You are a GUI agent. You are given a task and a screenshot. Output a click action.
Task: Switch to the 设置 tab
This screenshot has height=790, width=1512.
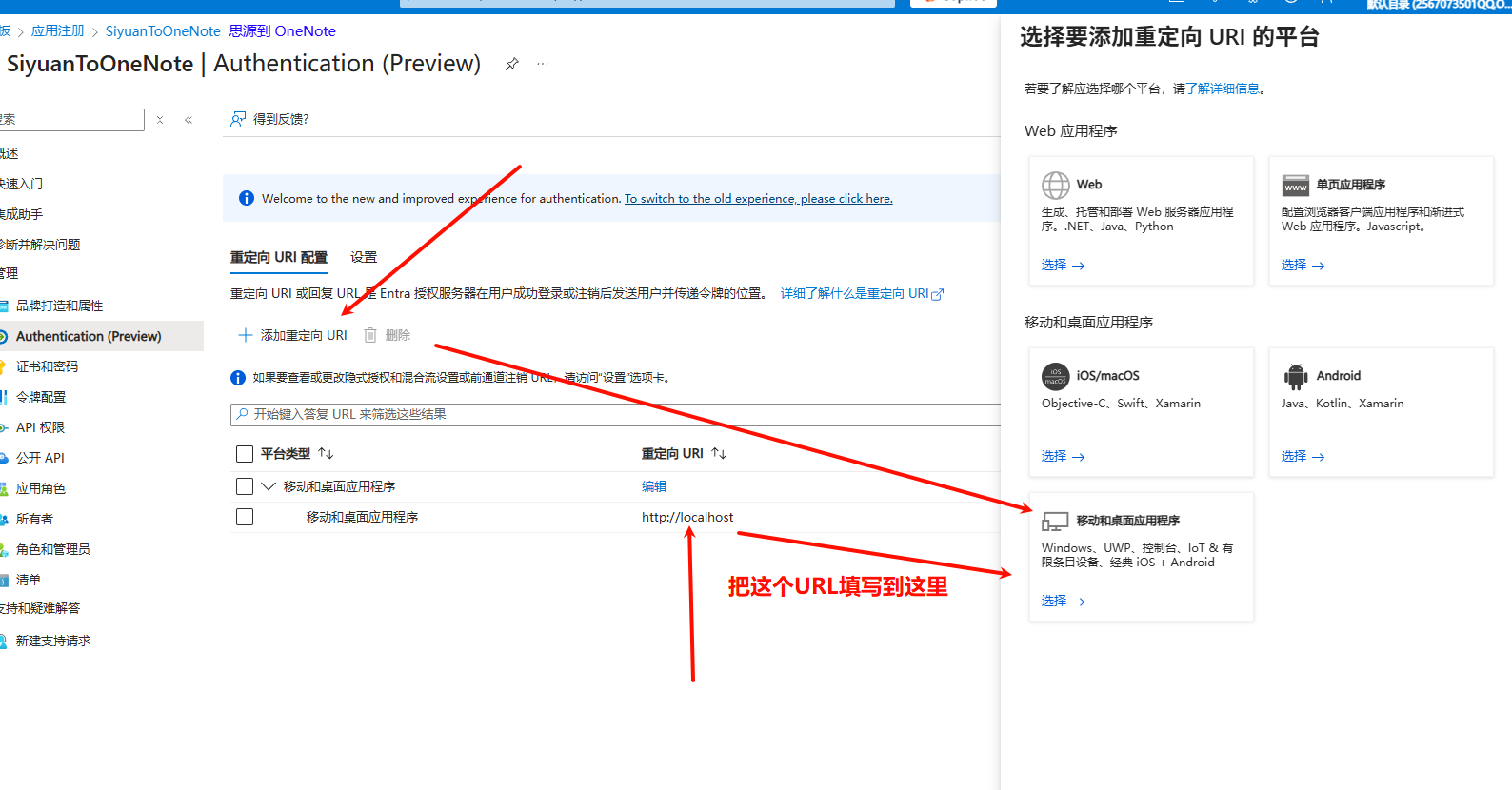click(x=364, y=257)
